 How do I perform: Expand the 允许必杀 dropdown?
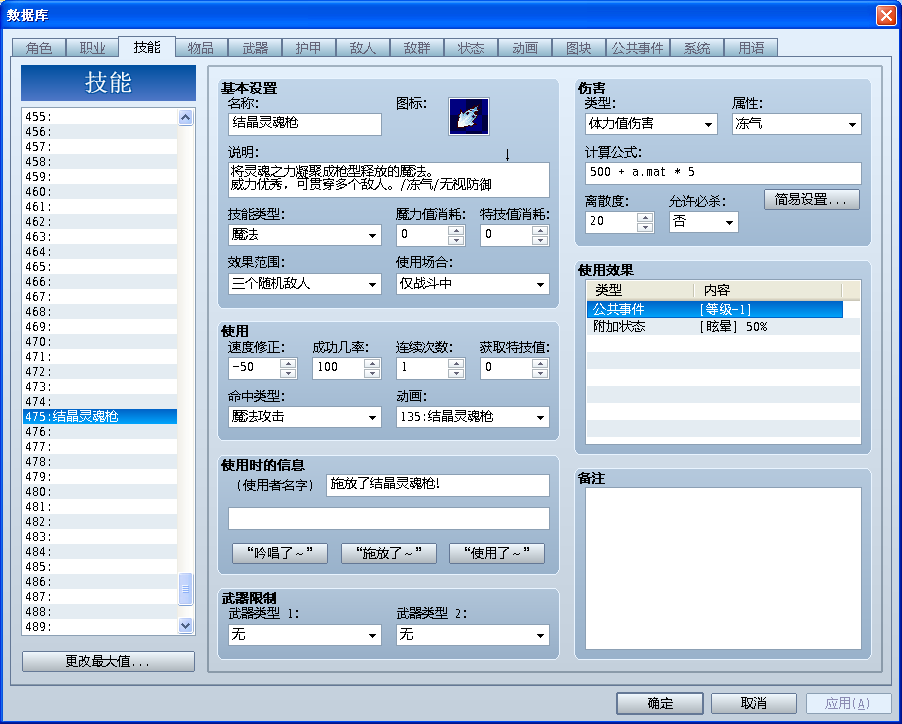704,222
